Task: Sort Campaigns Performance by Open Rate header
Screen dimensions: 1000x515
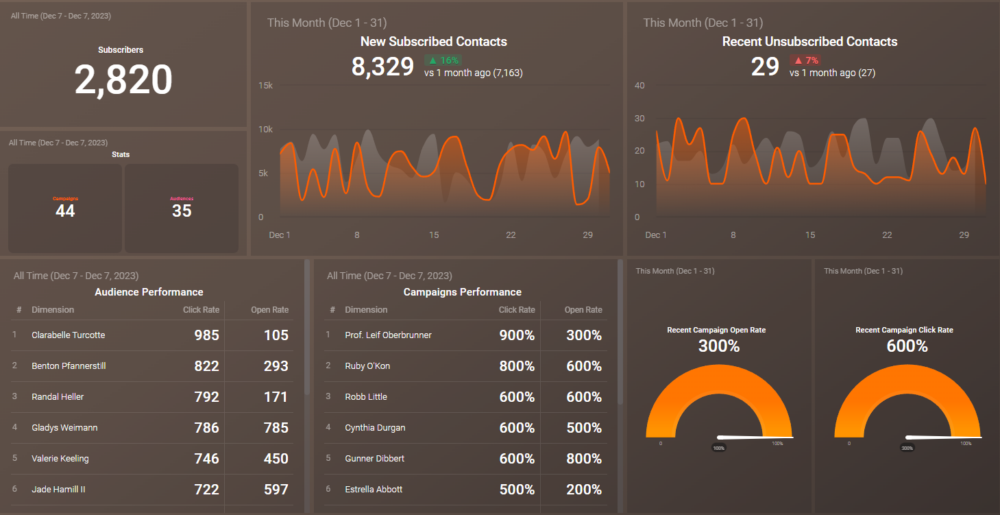Action: coord(583,310)
